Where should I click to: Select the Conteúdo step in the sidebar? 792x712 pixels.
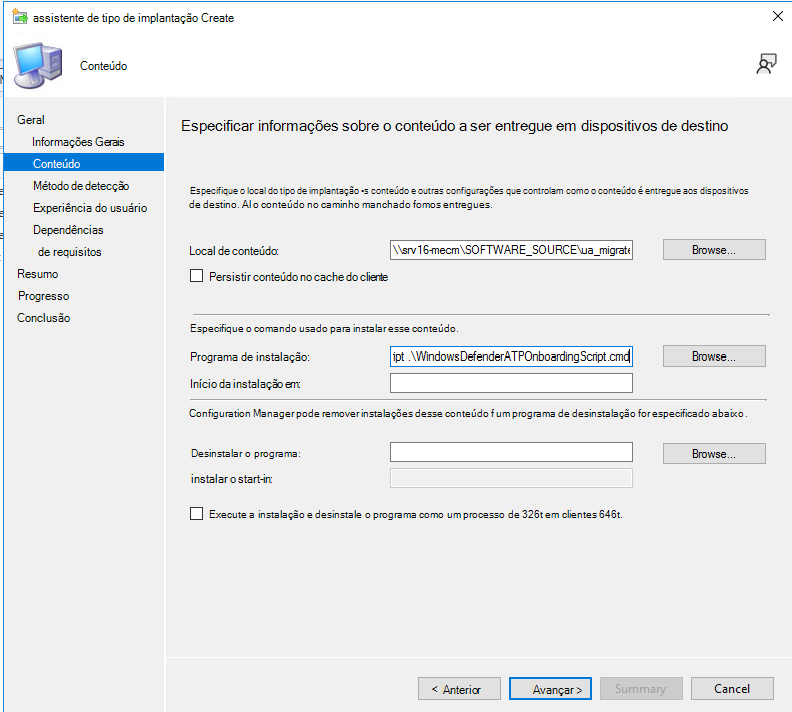(84, 163)
